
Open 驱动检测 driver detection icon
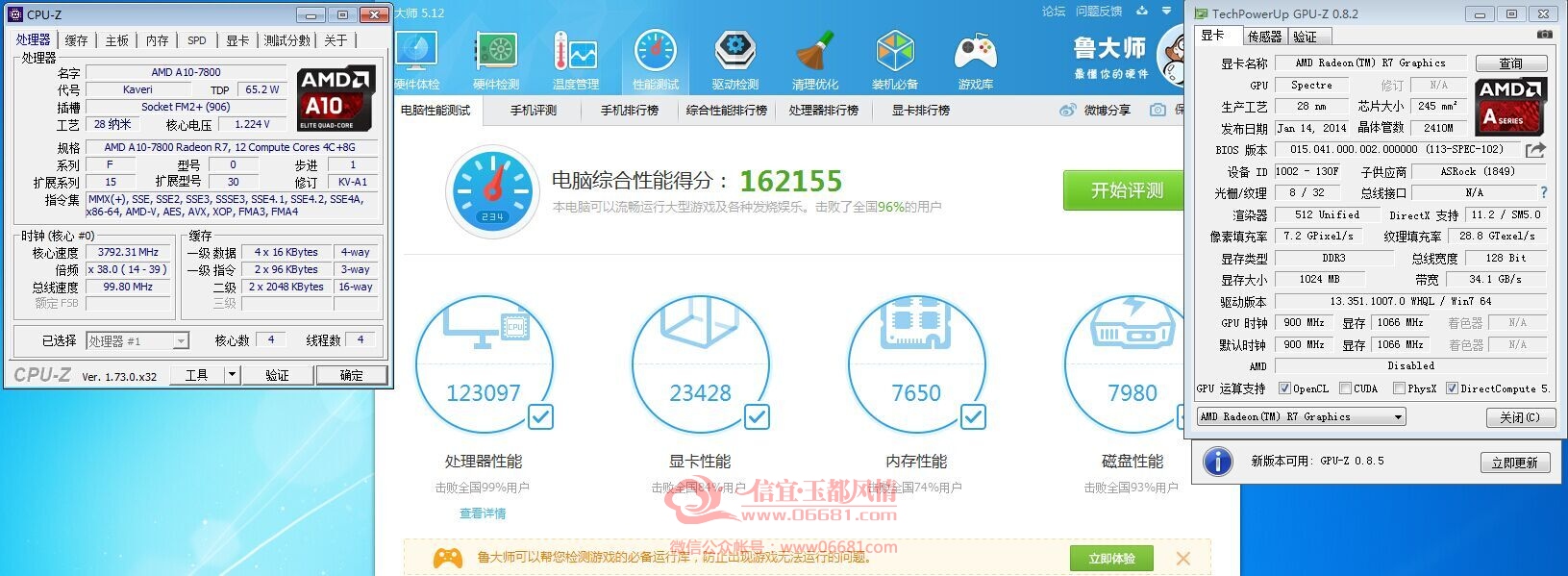[735, 60]
